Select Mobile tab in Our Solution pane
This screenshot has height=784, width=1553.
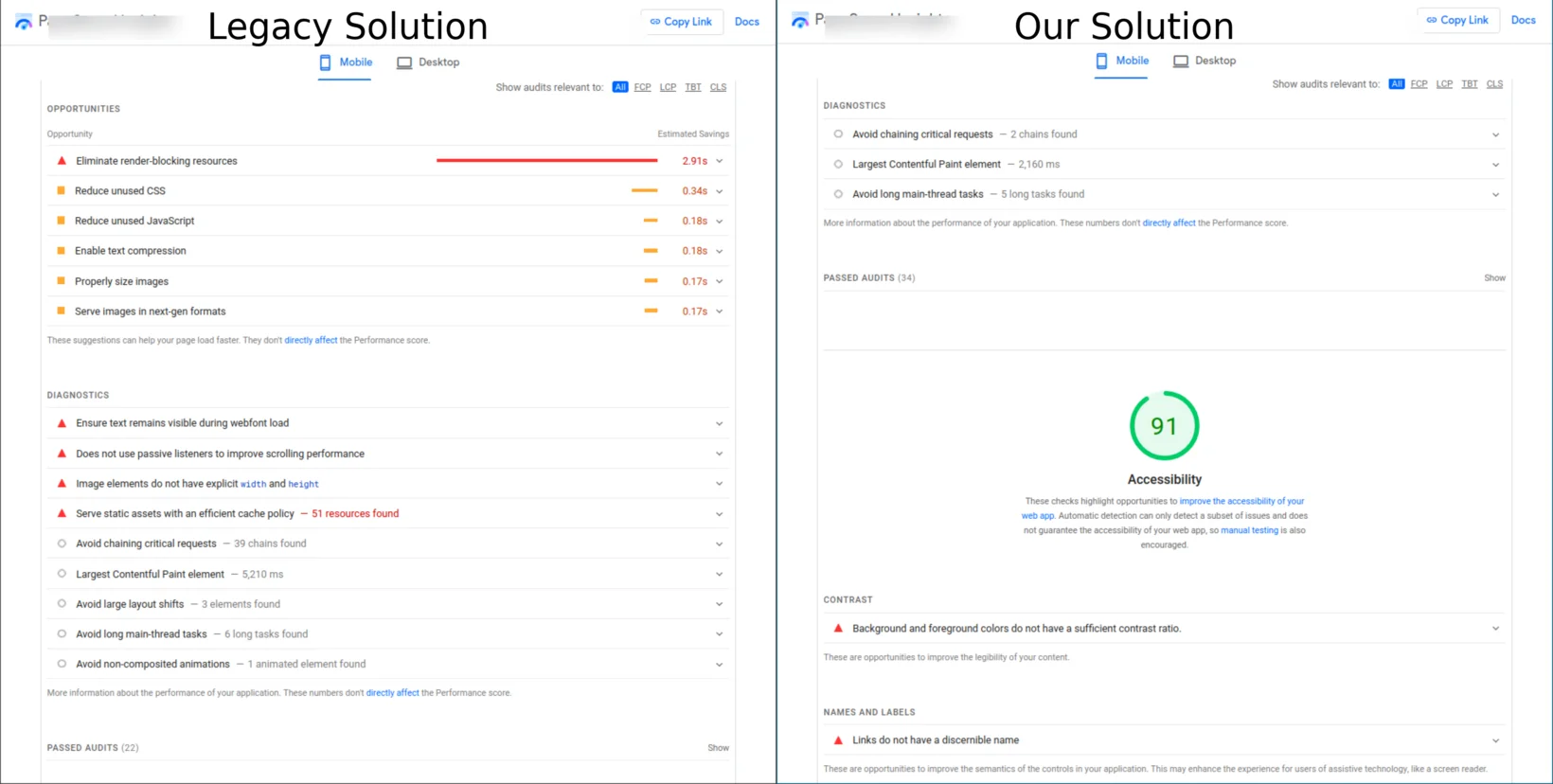(1122, 61)
